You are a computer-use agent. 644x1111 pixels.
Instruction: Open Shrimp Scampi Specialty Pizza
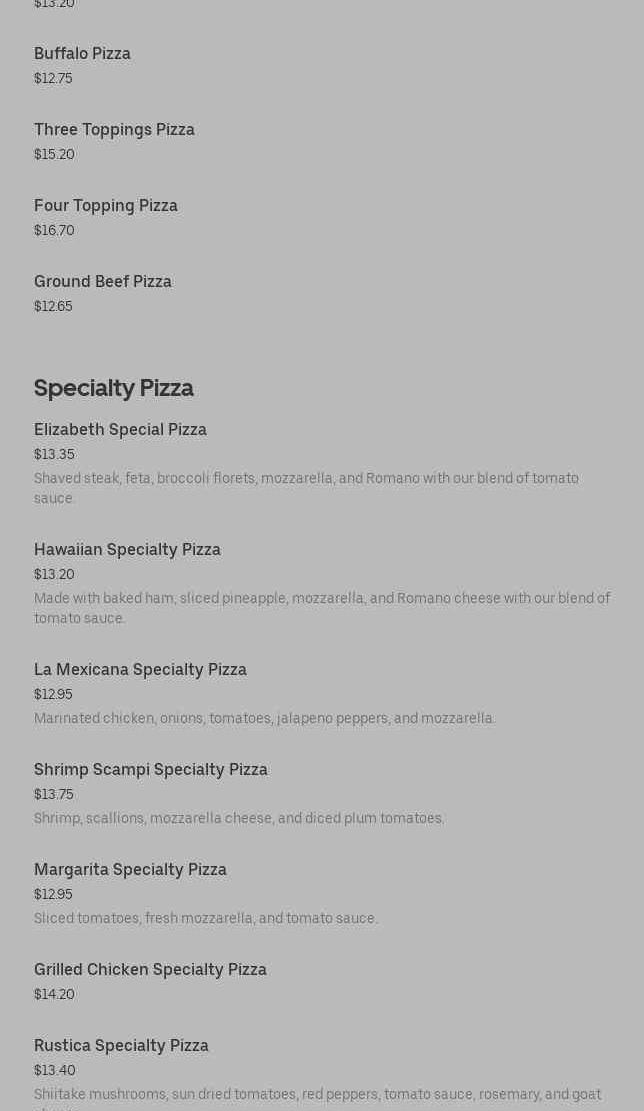[x=151, y=769]
